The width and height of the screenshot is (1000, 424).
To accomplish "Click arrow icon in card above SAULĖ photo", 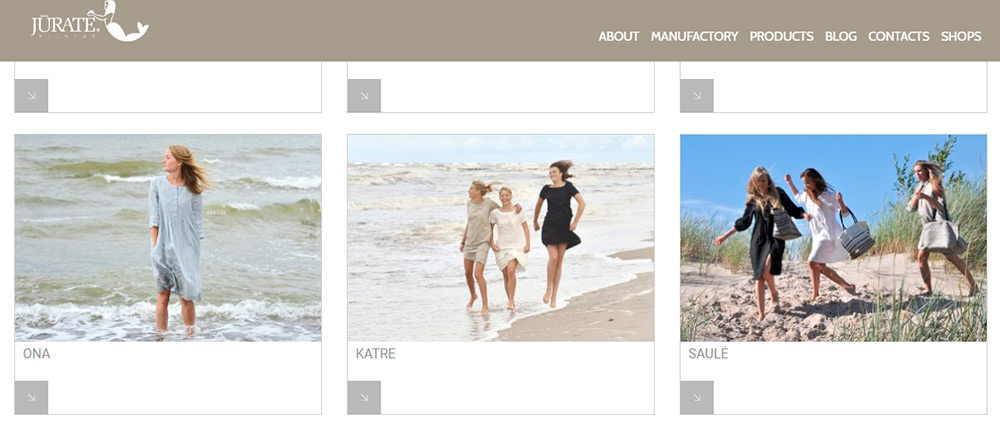I will (x=697, y=95).
